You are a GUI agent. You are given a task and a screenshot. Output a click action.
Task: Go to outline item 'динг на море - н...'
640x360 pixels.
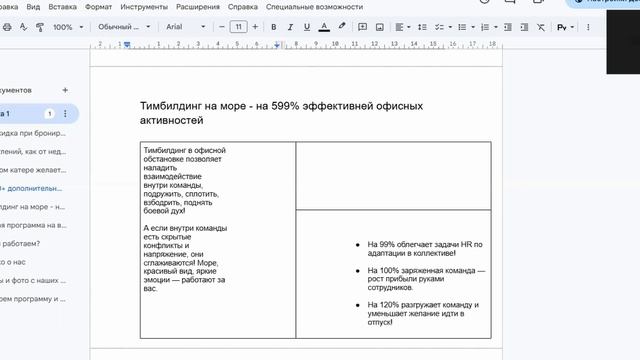click(x=33, y=207)
